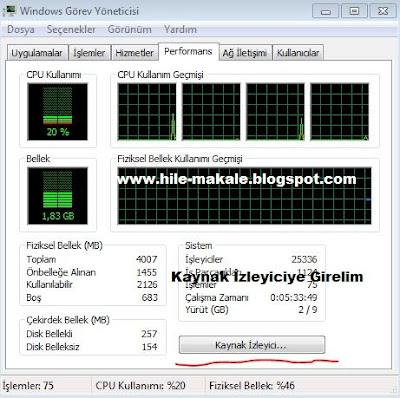Screen dimensions: 400x398
Task: Switch to the İşlemler tab
Action: click(89, 53)
